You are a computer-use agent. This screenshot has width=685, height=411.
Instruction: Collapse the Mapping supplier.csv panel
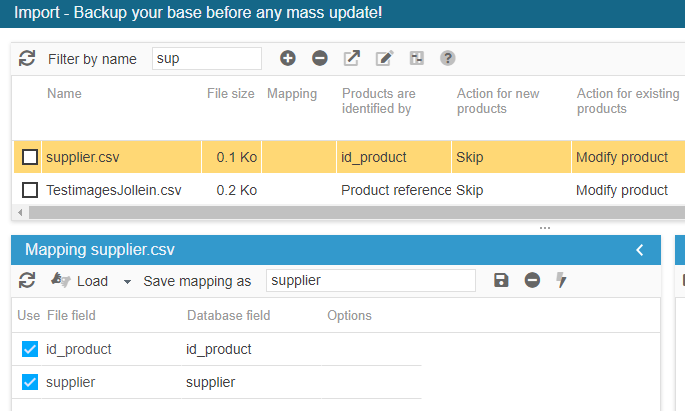point(640,250)
